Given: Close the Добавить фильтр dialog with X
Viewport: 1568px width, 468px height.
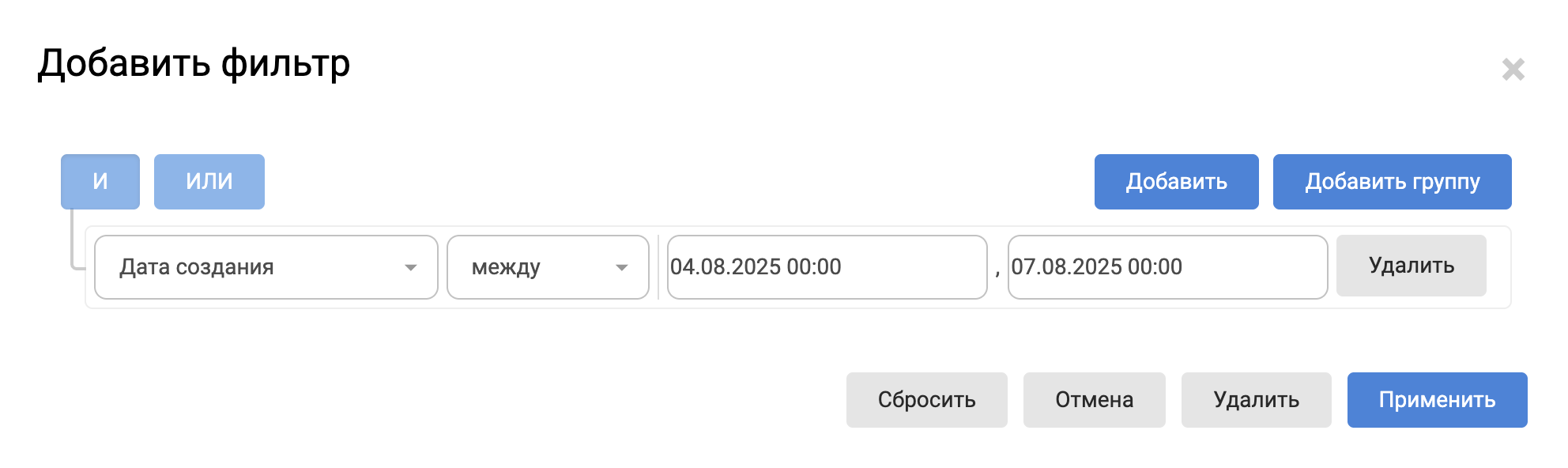Looking at the screenshot, I should [1513, 70].
